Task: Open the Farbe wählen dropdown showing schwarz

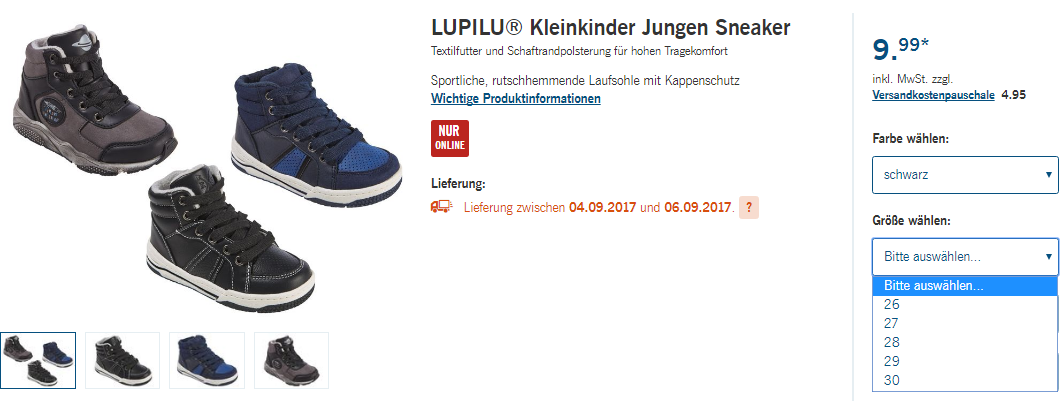Action: (x=965, y=175)
